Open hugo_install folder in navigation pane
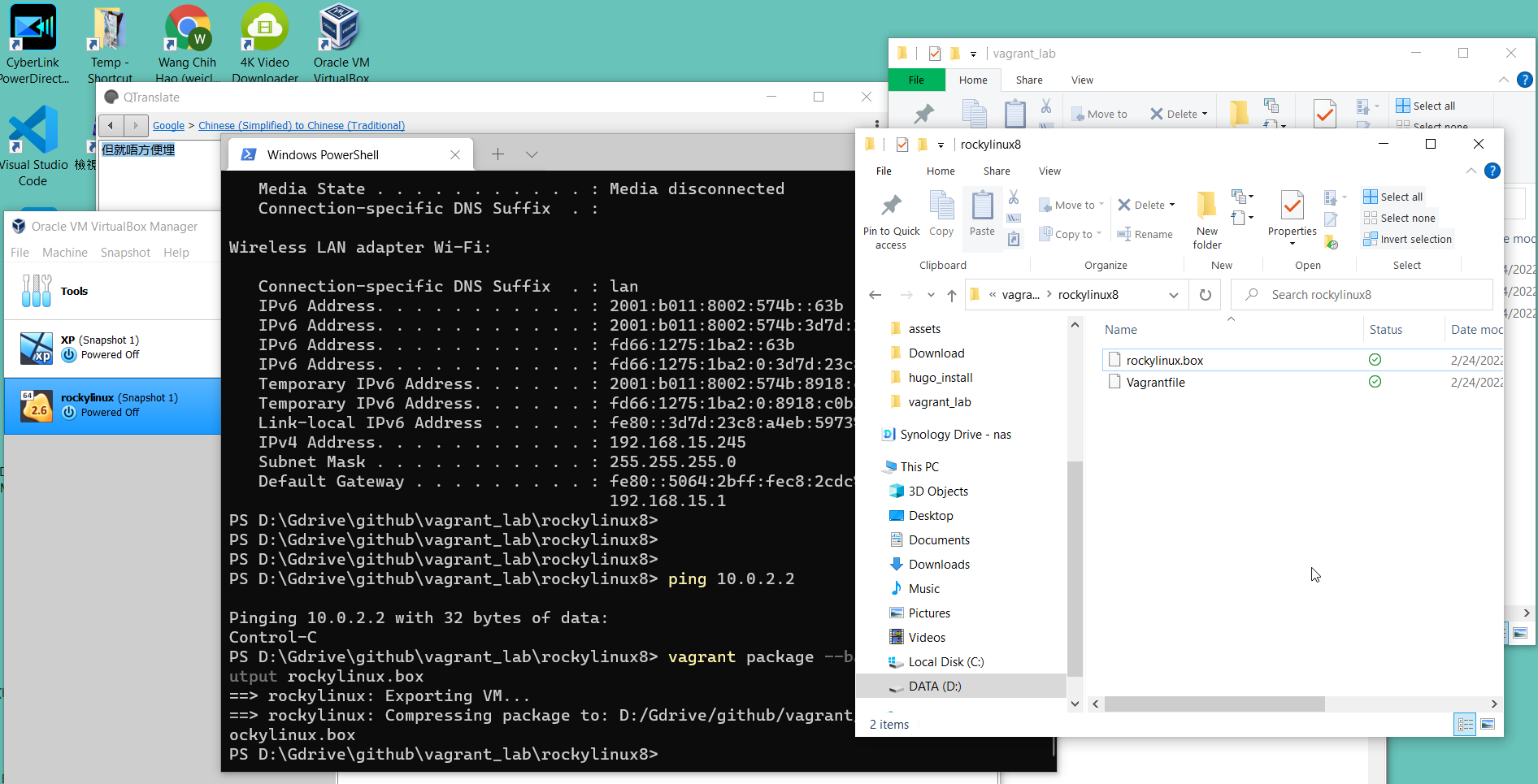Image resolution: width=1538 pixels, height=784 pixels. [x=940, y=377]
